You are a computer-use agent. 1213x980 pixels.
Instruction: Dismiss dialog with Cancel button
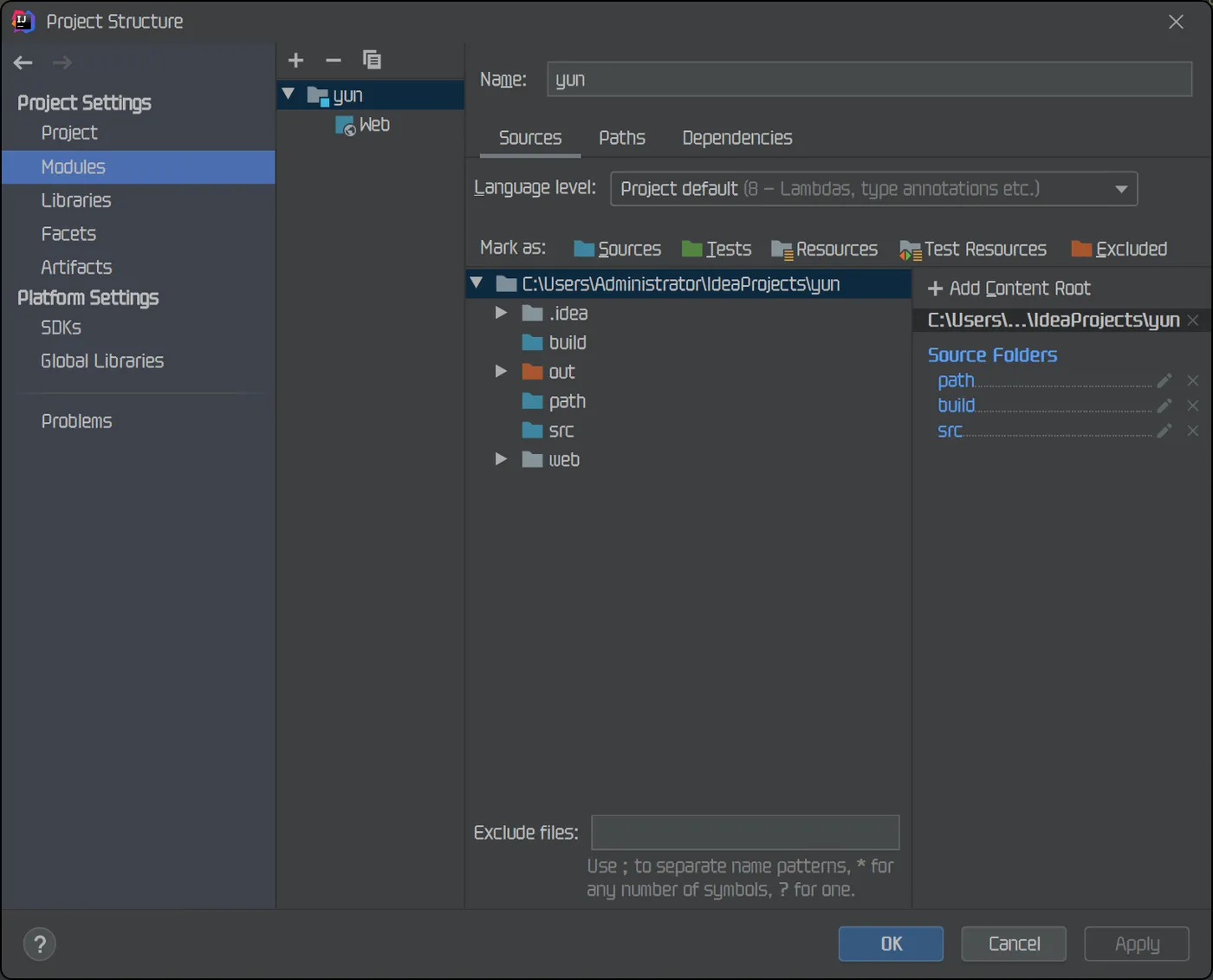1014,944
